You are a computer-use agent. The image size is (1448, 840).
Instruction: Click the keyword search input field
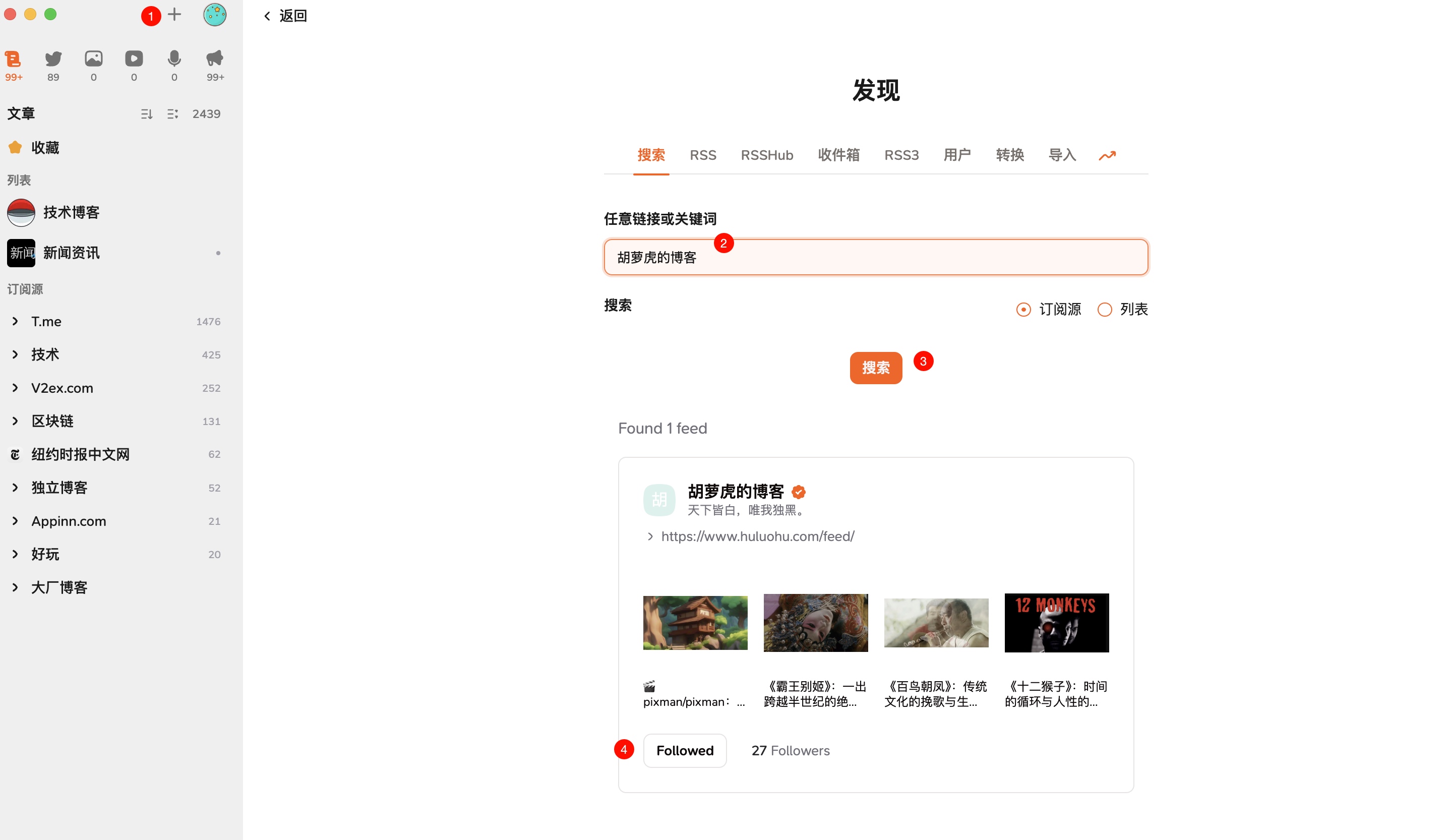click(x=876, y=258)
